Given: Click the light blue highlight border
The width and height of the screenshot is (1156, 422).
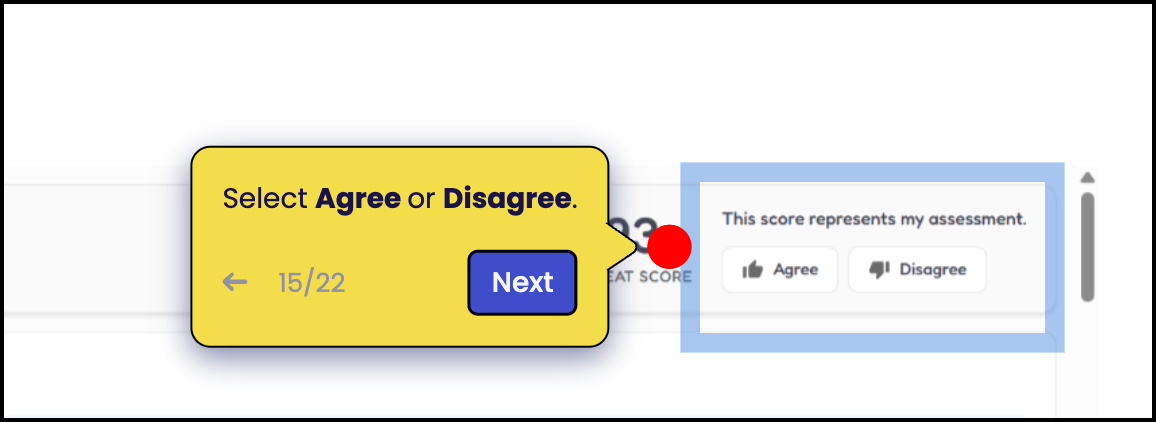Looking at the screenshot, I should point(871,342).
